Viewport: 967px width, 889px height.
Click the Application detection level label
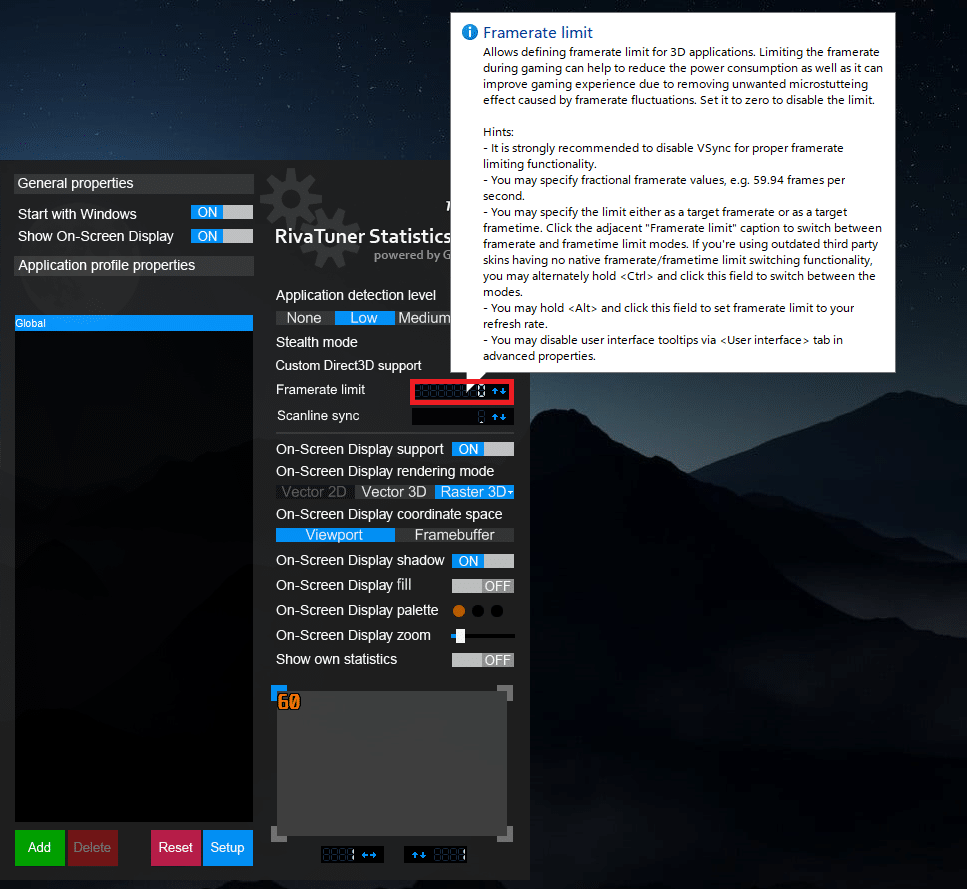pyautogui.click(x=356, y=295)
